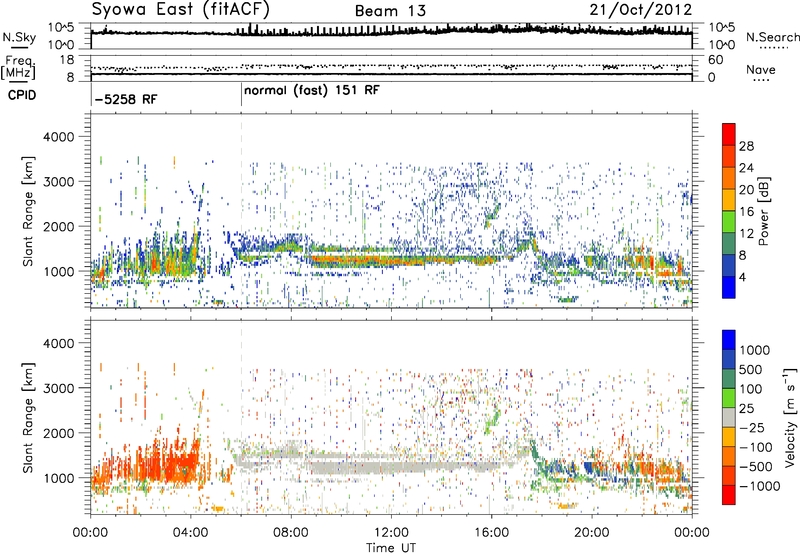800x554 pixels.
Task: Click the 'Freq. [MHz]' label
Action: coord(18,67)
